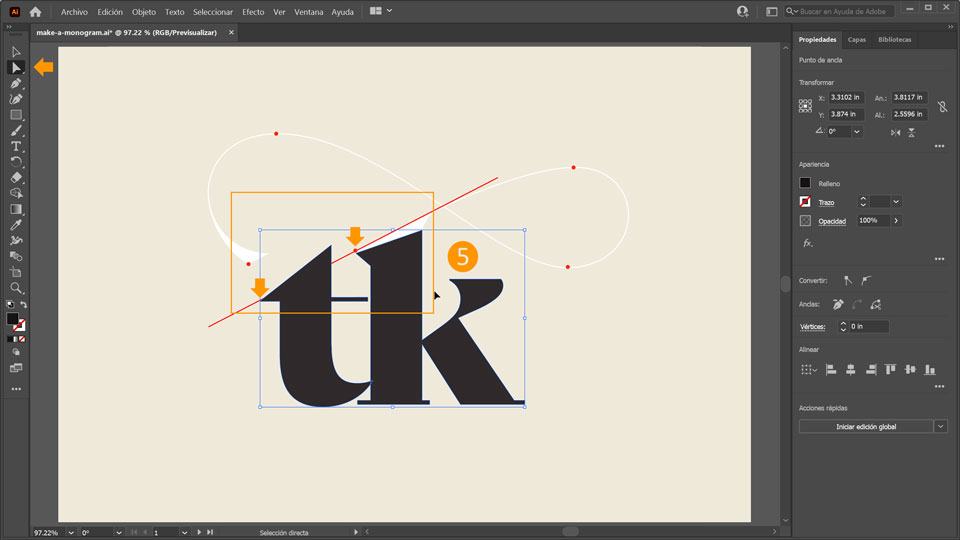Go to the Illustrator Home screen
Image resolution: width=960 pixels, height=540 pixels.
point(36,12)
